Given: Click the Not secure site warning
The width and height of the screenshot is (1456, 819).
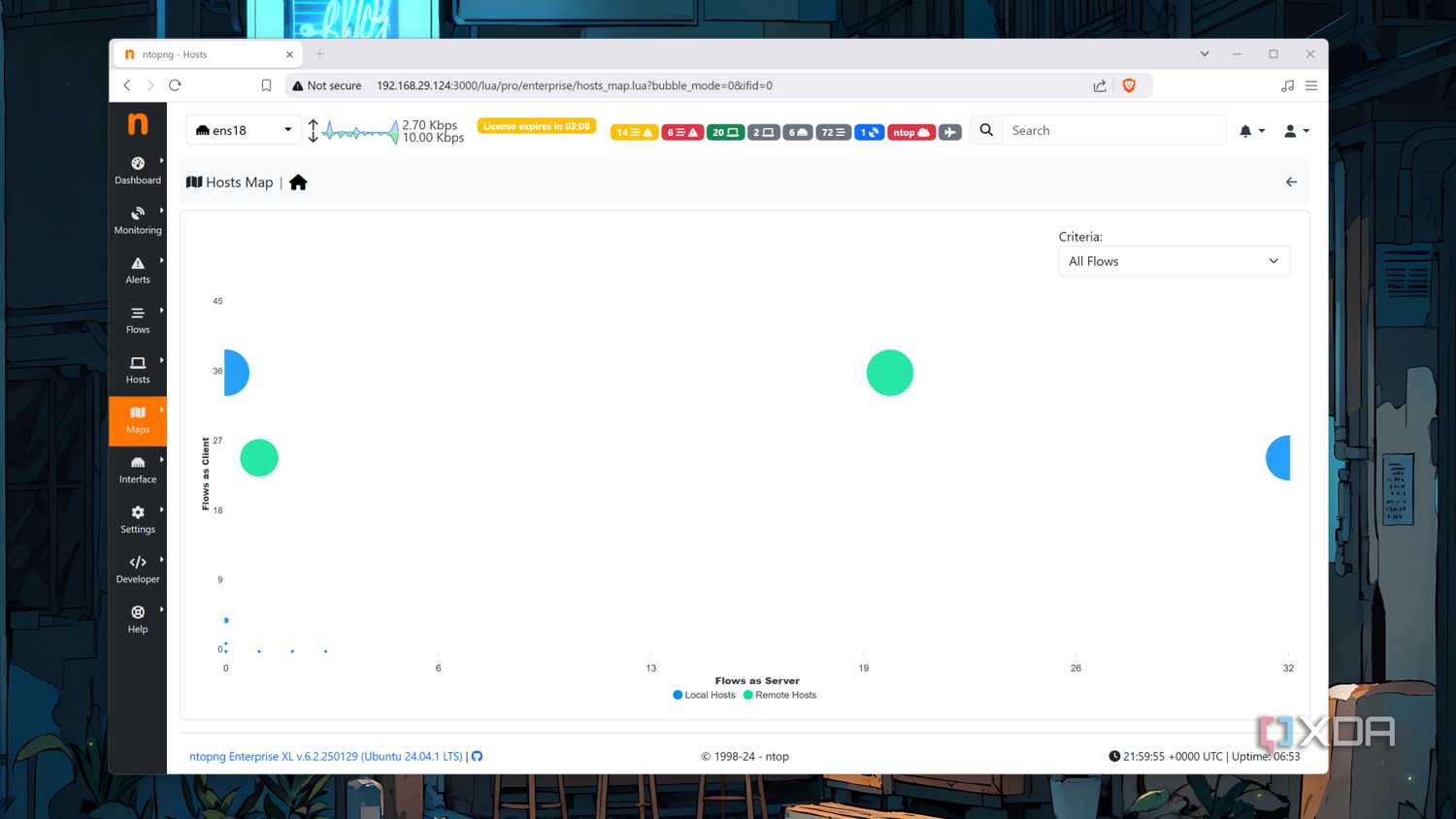Looking at the screenshot, I should tap(326, 85).
